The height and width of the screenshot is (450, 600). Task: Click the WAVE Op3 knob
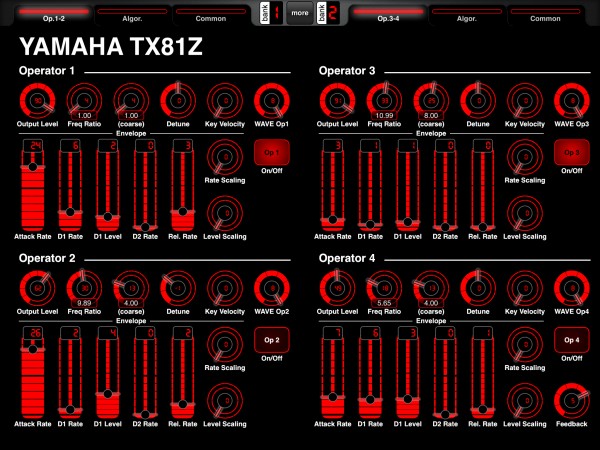[x=572, y=101]
